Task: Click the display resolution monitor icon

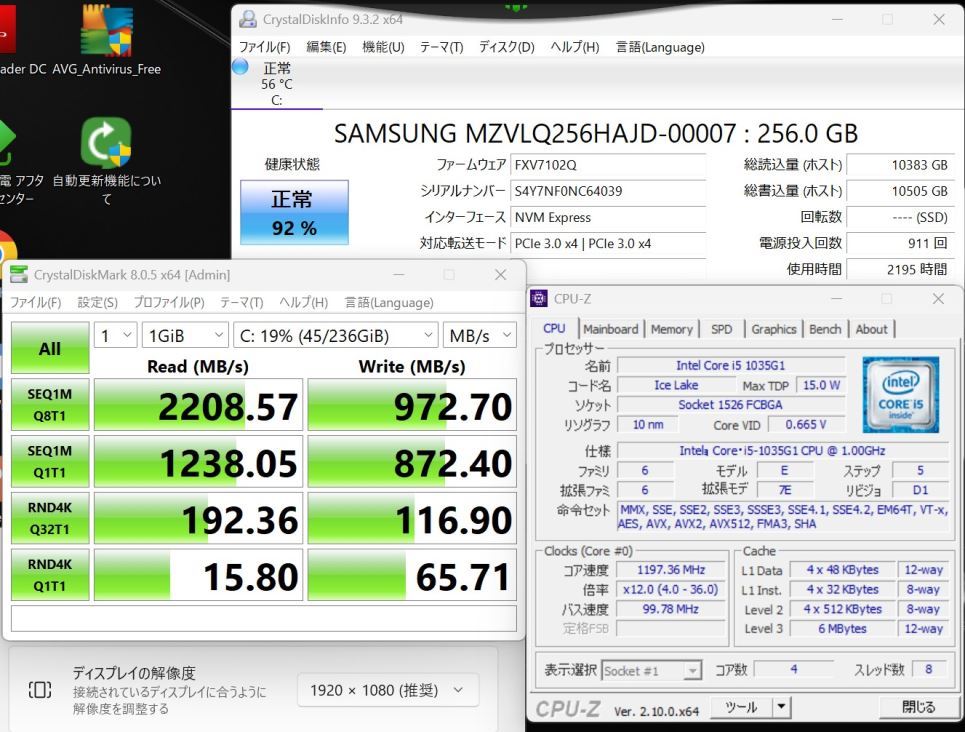Action: pos(39,690)
